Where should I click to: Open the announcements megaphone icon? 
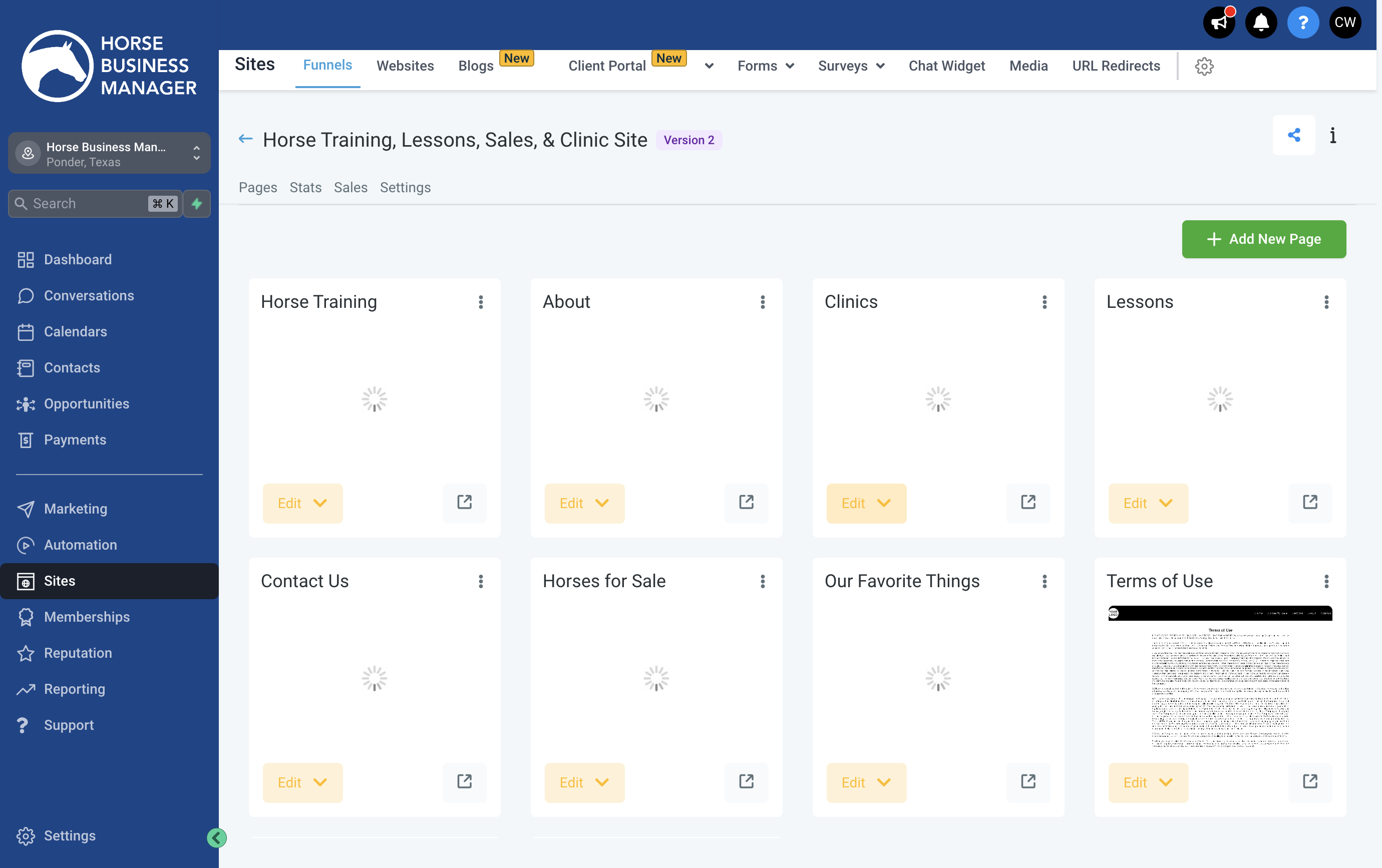click(1218, 23)
